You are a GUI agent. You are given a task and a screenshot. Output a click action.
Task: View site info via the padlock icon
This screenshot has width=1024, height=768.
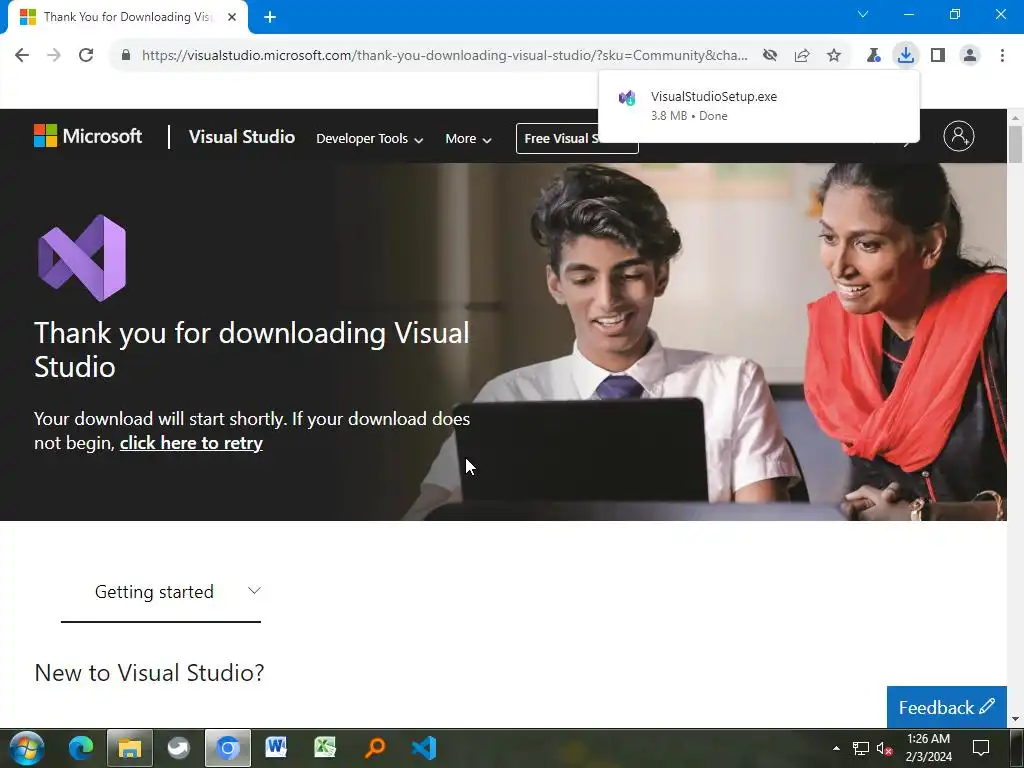click(x=126, y=55)
